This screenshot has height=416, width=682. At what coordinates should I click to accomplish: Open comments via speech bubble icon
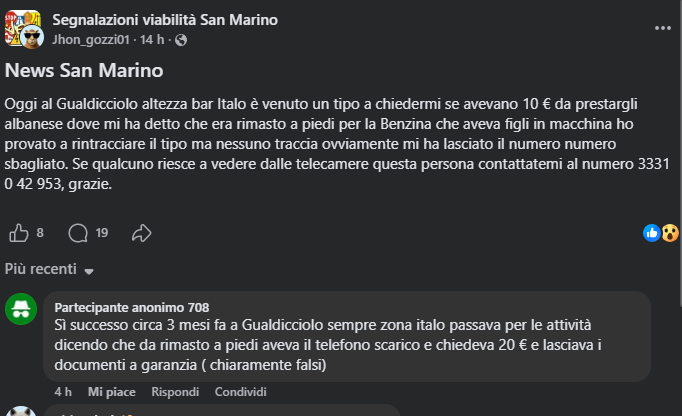tap(78, 233)
